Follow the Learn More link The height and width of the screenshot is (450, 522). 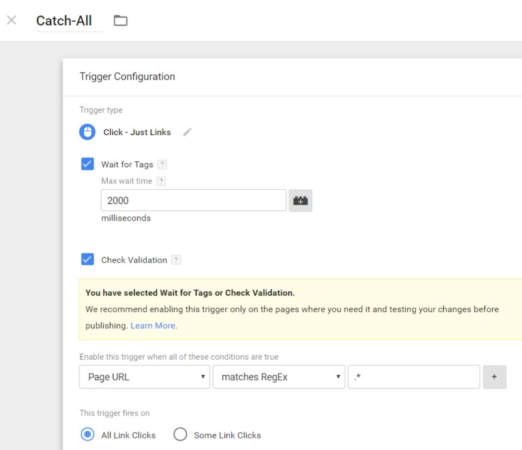pyautogui.click(x=153, y=326)
